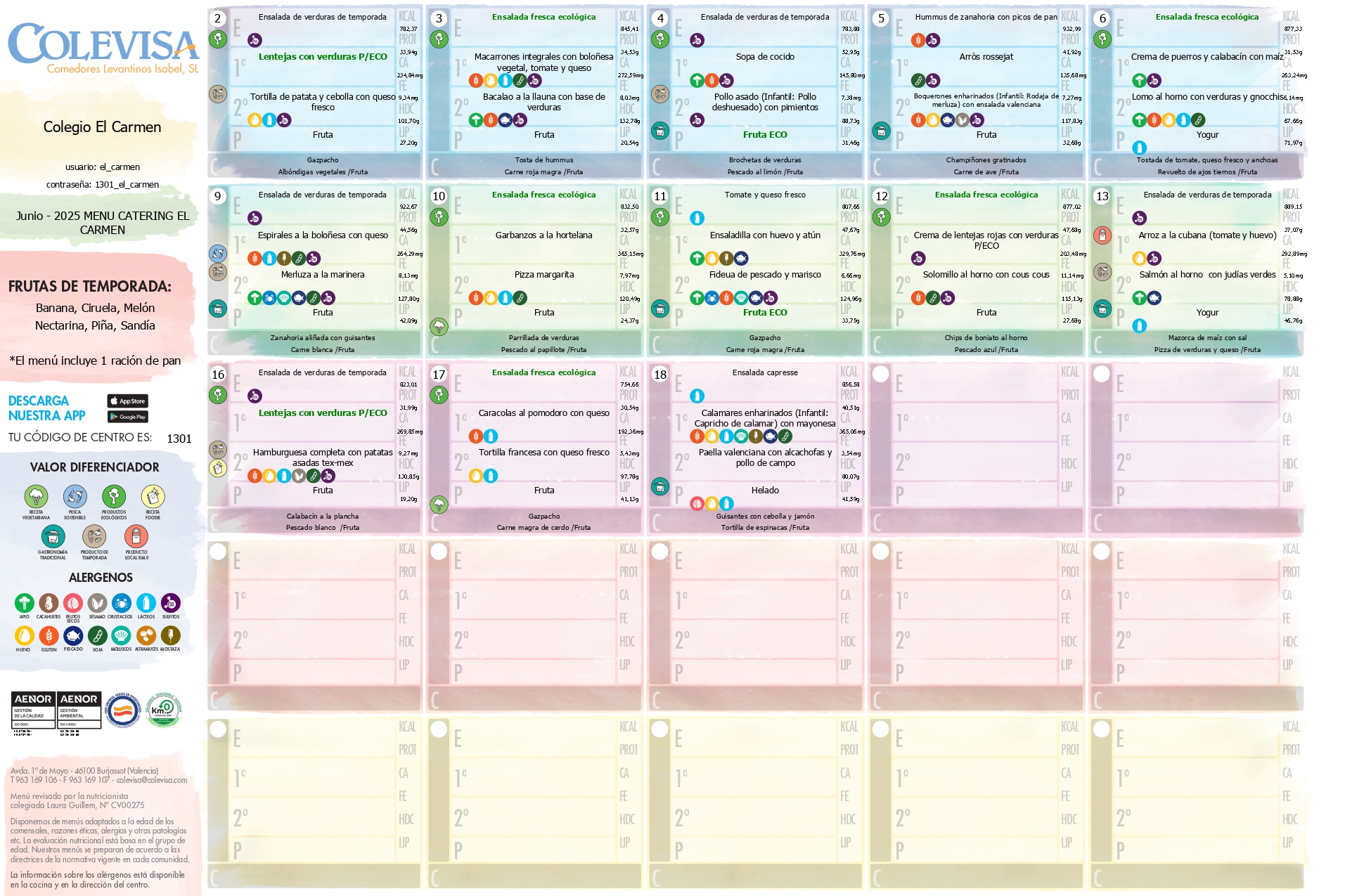Image resolution: width=1371 pixels, height=896 pixels.
Task: Click 'Merluza a la marinera' on day 9
Action: click(323, 275)
